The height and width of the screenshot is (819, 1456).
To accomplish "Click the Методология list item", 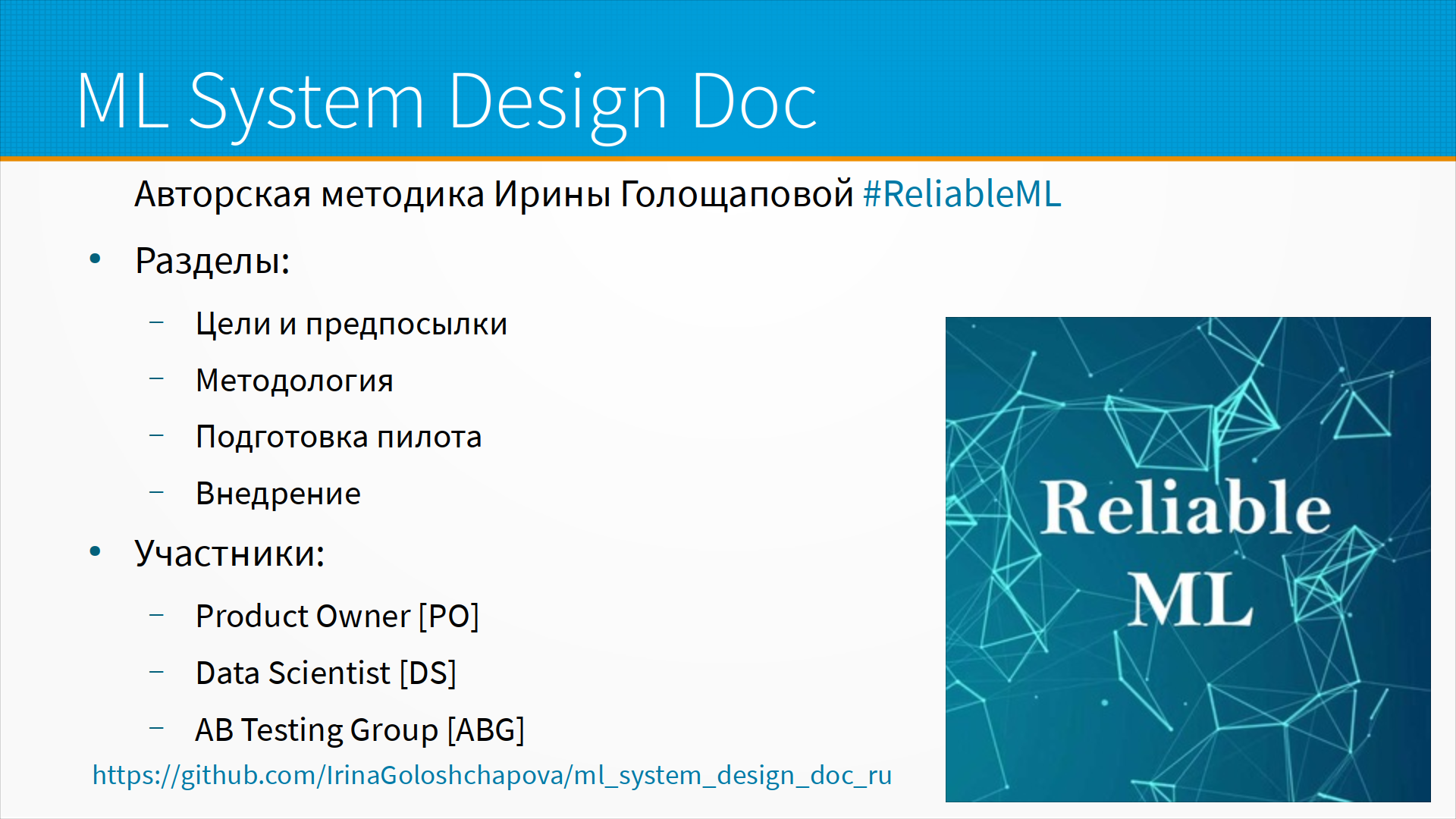I will (294, 381).
